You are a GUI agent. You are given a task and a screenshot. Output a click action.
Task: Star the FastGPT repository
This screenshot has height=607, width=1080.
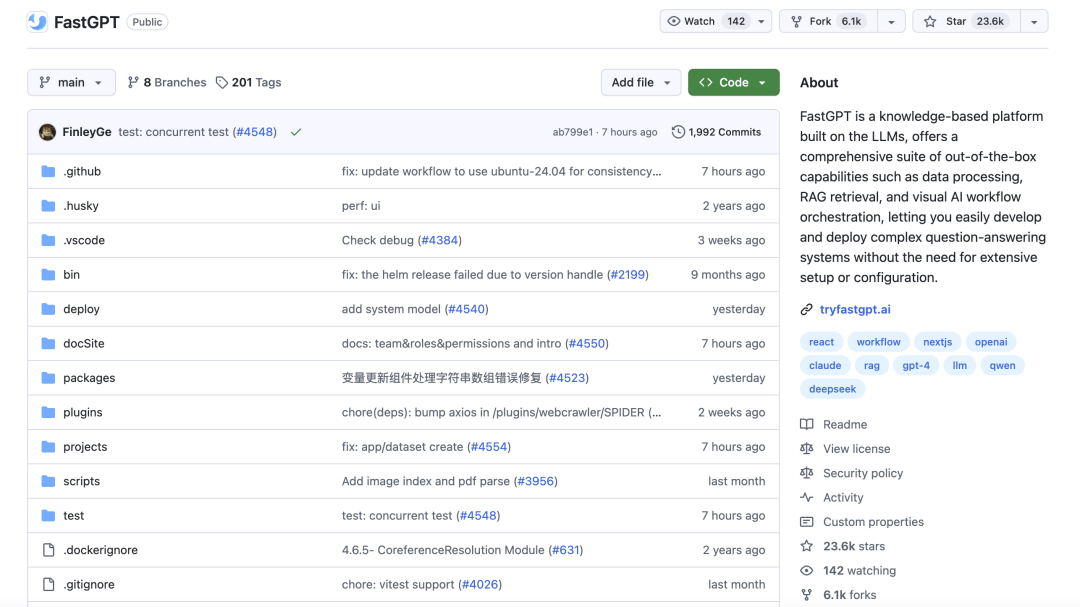(966, 21)
